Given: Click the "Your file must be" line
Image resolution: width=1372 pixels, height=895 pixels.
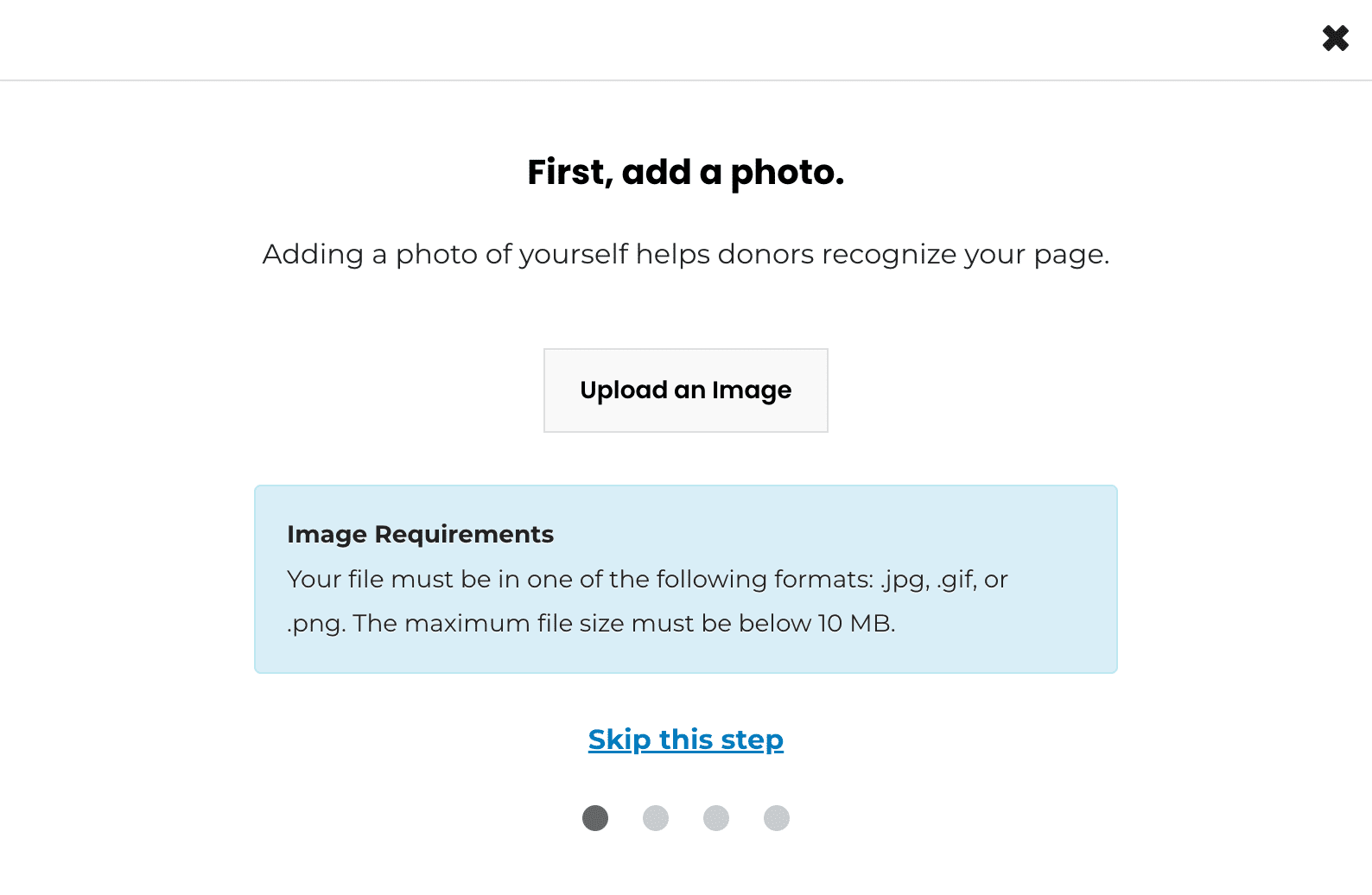Looking at the screenshot, I should click(x=647, y=579).
